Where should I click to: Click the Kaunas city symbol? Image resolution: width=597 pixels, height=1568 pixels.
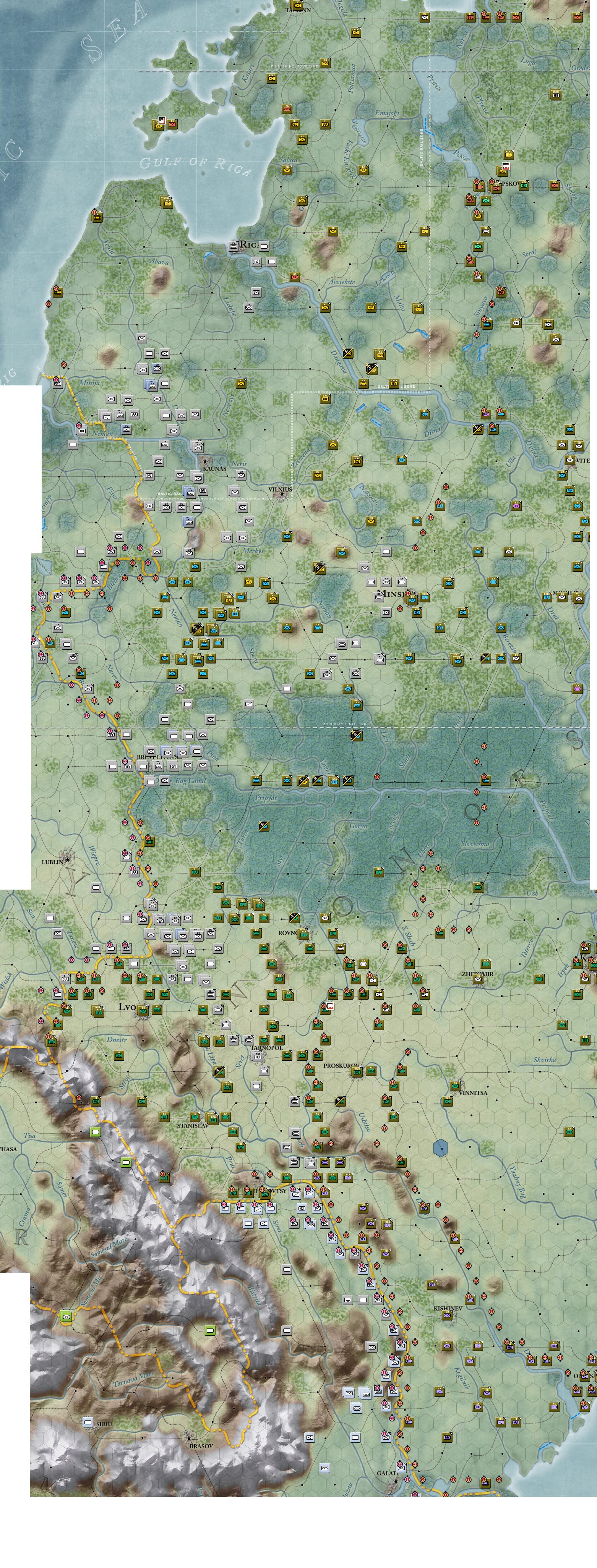pos(205,461)
